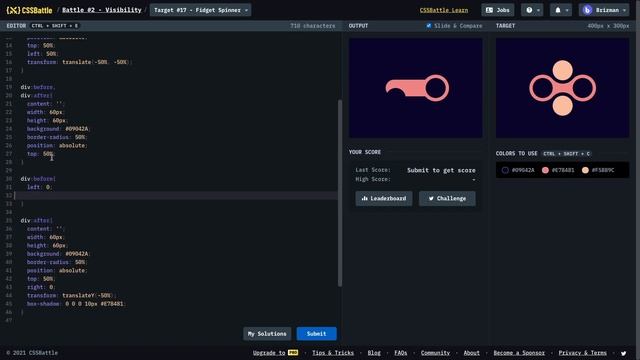The height and width of the screenshot is (360, 640).
Task: Click the 'left: 0' line in div:before
Action: [39, 187]
